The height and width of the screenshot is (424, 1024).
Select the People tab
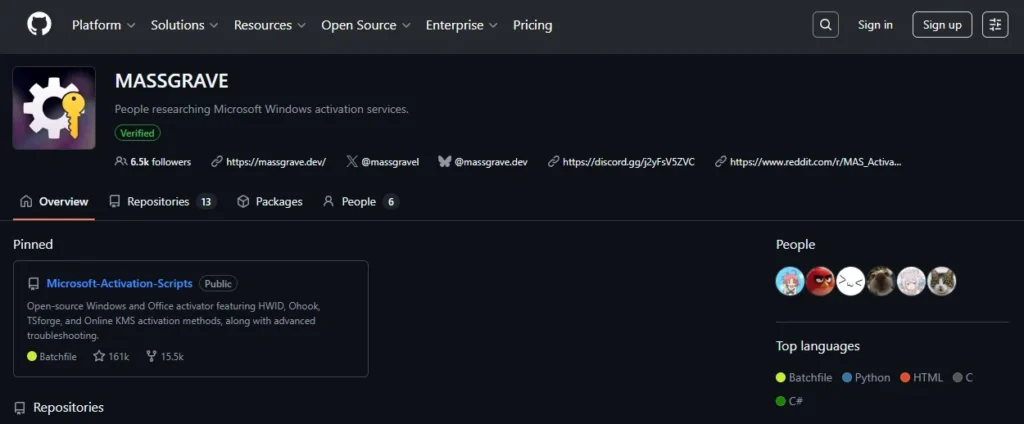click(359, 202)
